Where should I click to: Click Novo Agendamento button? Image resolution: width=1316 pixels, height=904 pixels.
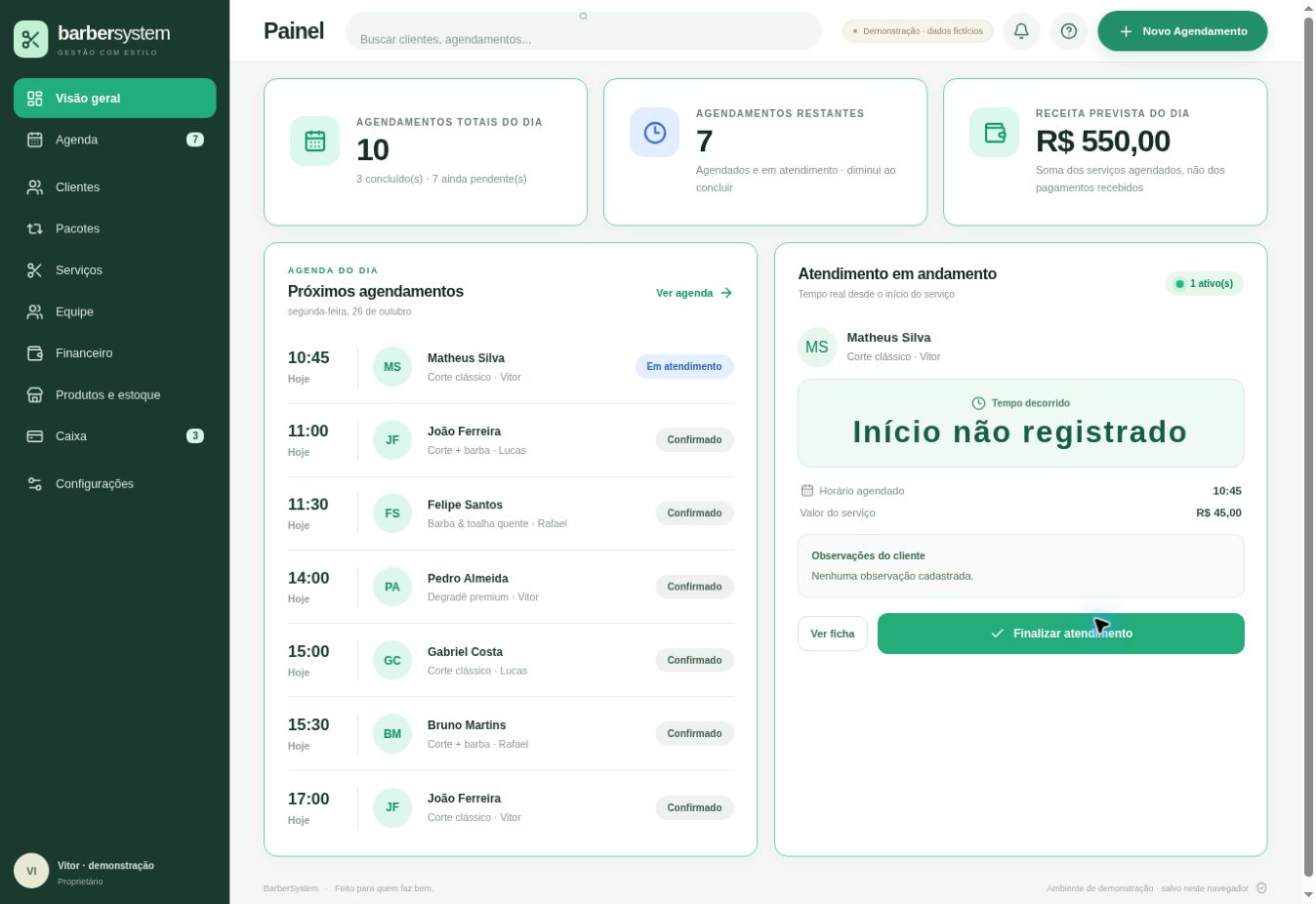click(1182, 31)
